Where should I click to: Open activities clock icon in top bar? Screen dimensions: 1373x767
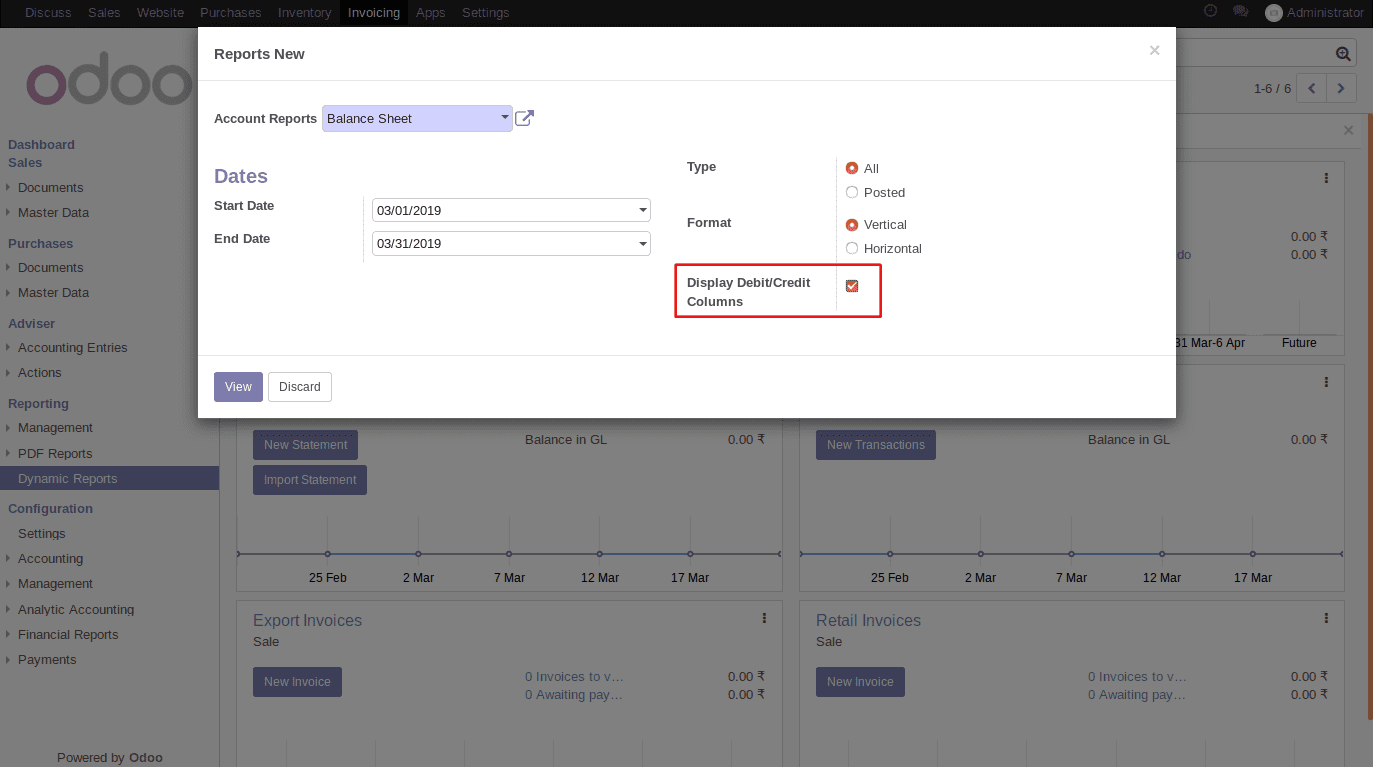point(1210,12)
